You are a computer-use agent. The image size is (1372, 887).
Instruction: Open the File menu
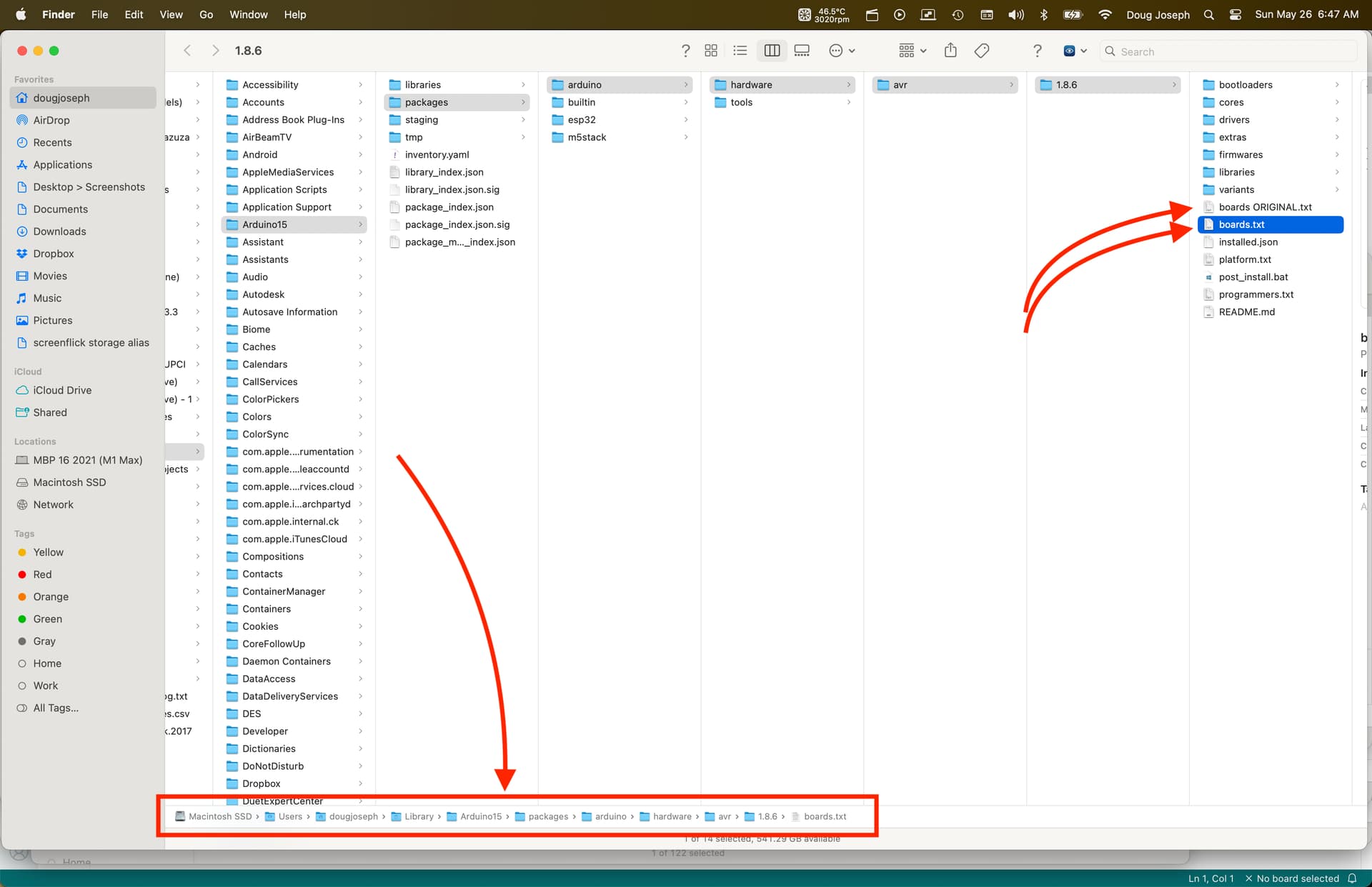(99, 14)
